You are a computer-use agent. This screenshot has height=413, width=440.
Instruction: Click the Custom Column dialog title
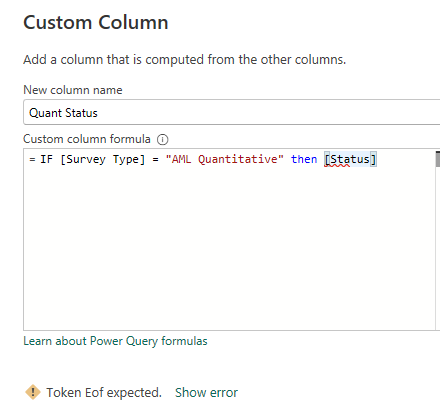pos(96,23)
